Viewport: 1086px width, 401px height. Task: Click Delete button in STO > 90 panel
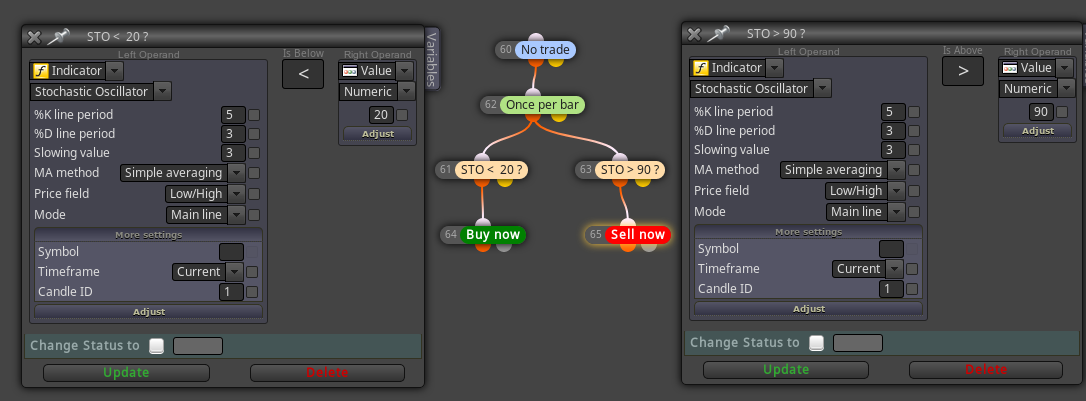[x=986, y=370]
